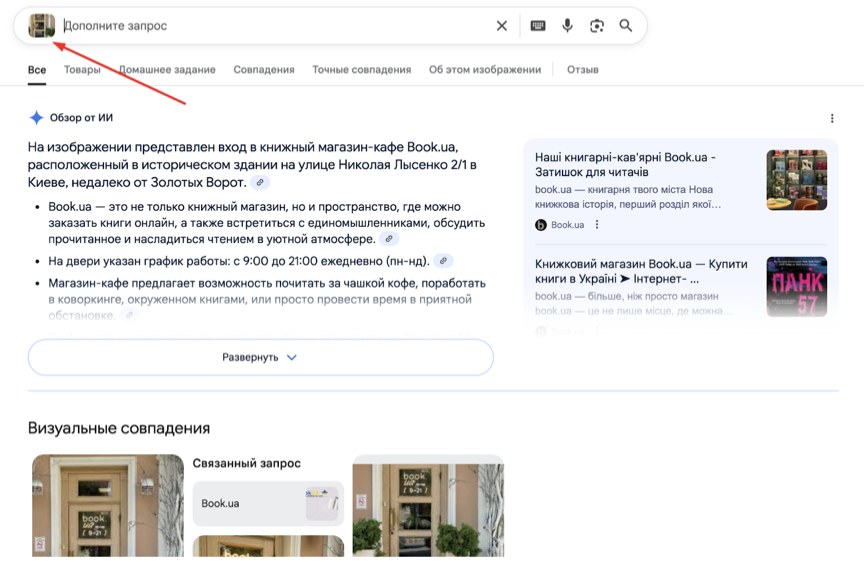This screenshot has height=578, width=864.
Task: Expand the AI overview with 'Развернуть'
Action: click(x=261, y=357)
